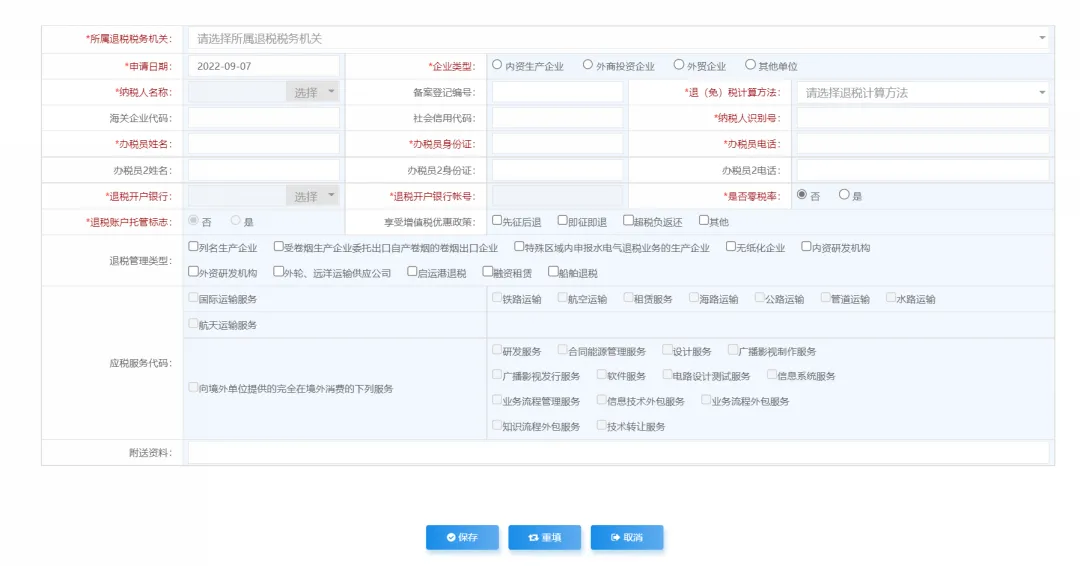Check the 融资租赁 checkbox

(488, 272)
